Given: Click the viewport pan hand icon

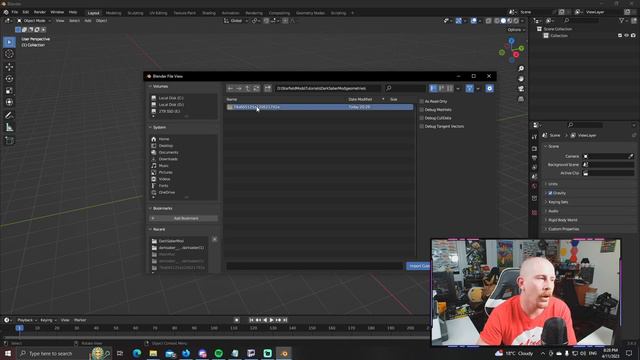Looking at the screenshot, I should [x=521, y=79].
